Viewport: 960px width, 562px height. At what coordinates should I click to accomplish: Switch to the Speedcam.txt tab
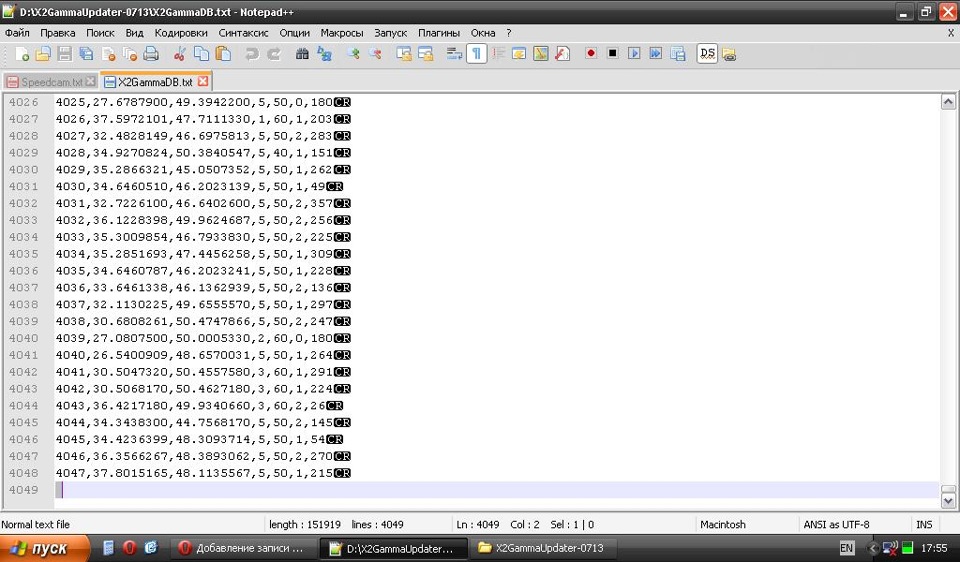51,82
